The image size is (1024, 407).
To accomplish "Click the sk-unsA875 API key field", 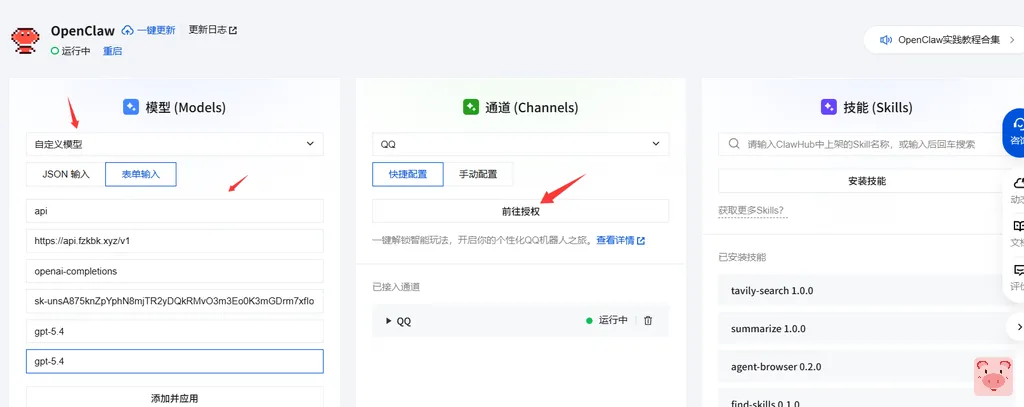I will tap(175, 301).
